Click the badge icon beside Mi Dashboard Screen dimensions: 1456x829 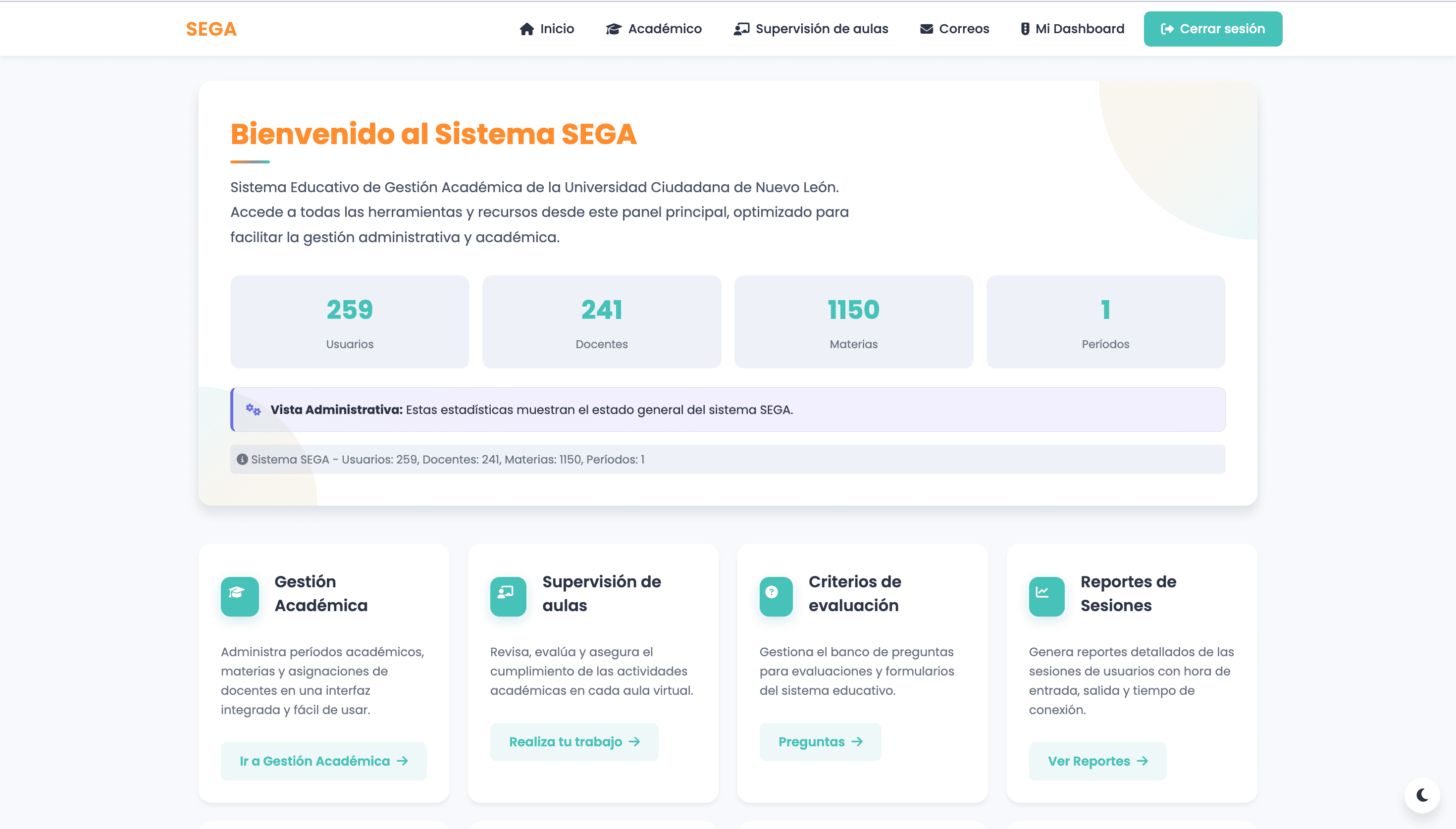click(1025, 29)
